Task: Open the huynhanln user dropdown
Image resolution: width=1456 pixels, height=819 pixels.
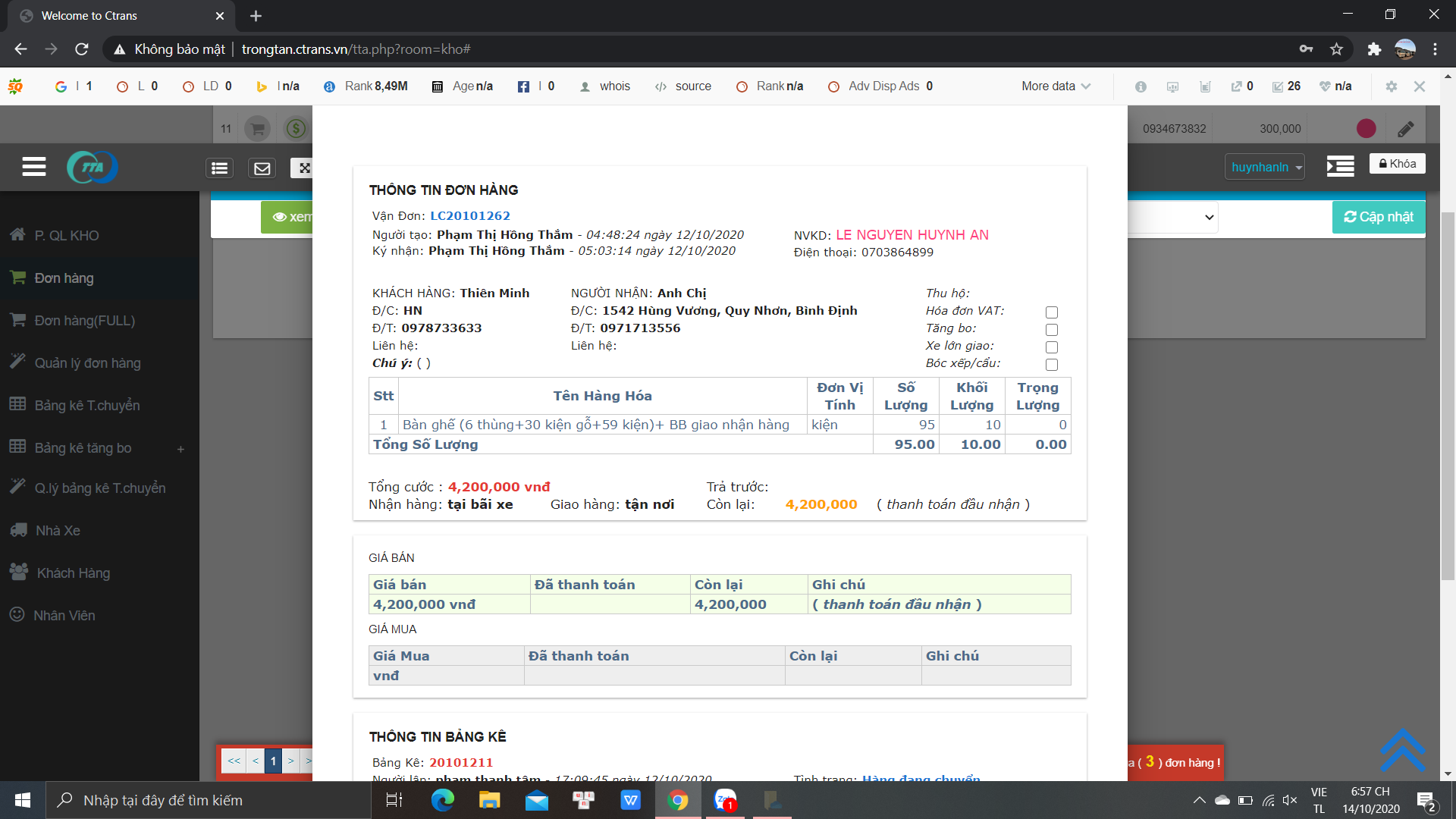Action: [1264, 167]
